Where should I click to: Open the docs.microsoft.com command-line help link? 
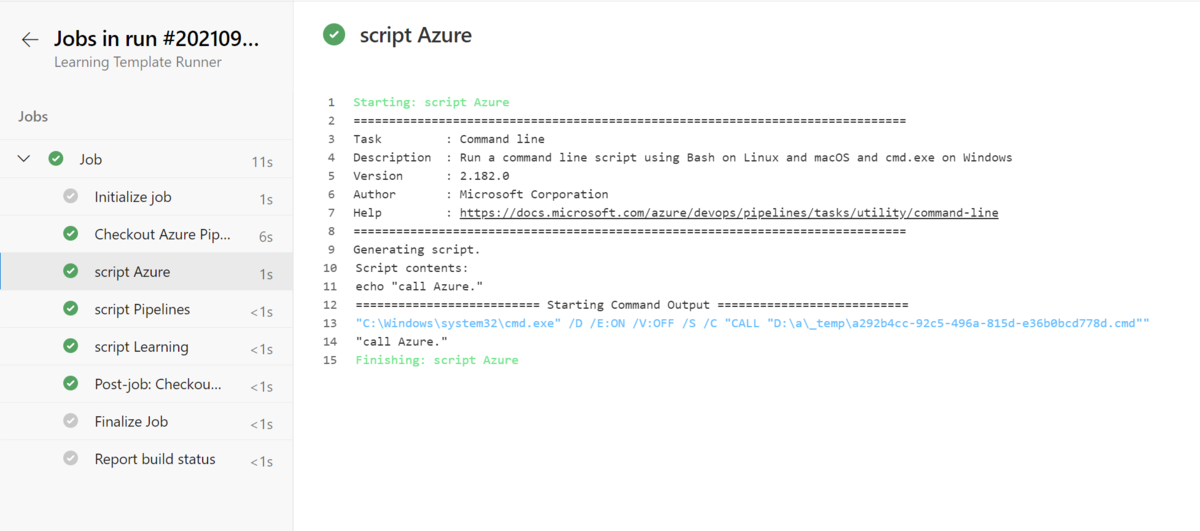(728, 213)
